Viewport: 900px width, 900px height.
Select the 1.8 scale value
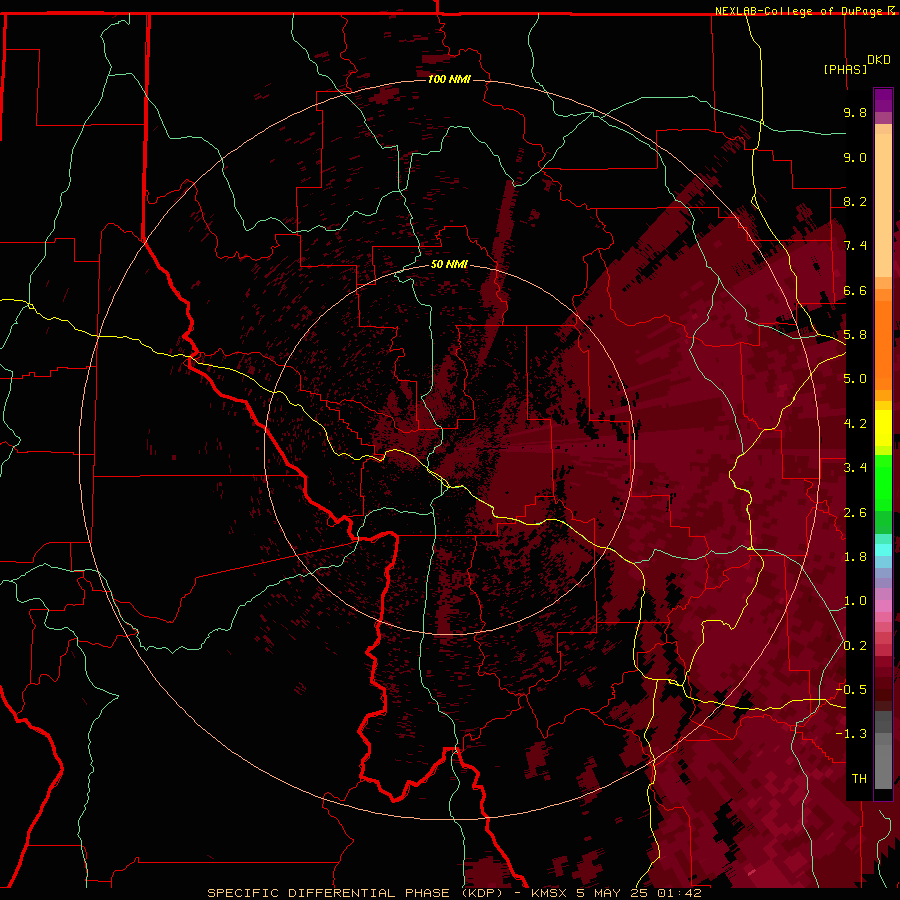point(855,557)
